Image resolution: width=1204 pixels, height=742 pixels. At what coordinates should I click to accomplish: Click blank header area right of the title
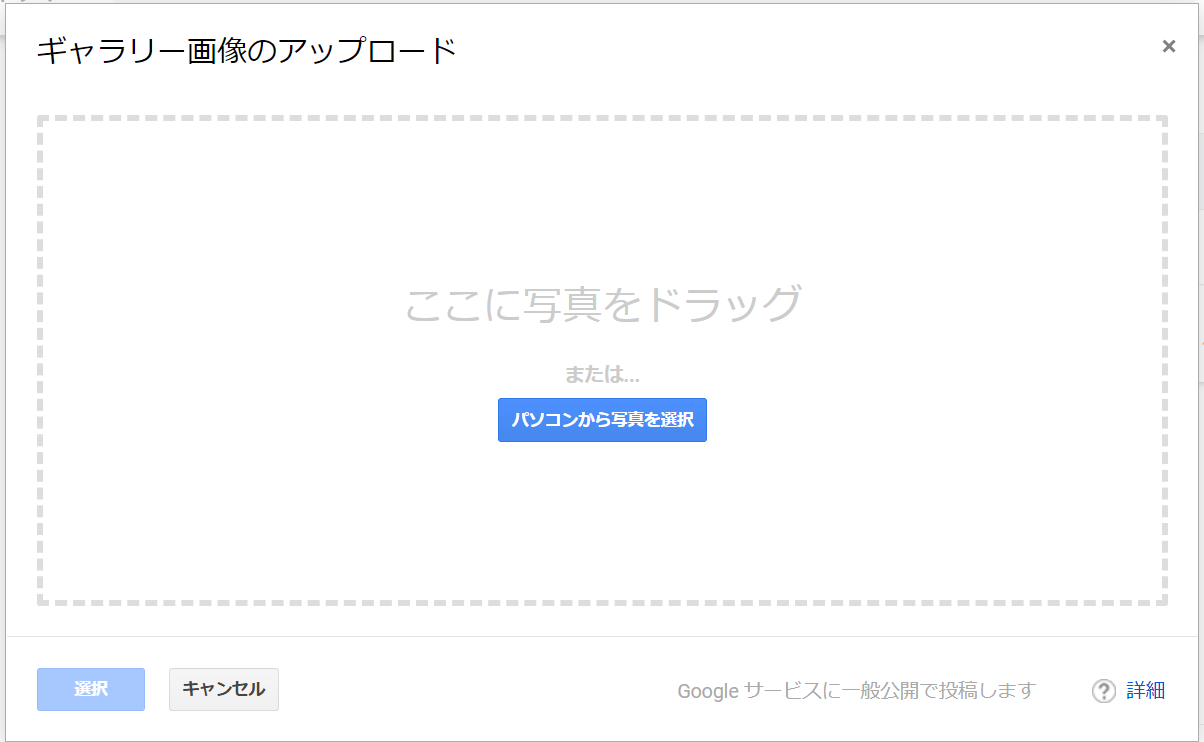[800, 50]
